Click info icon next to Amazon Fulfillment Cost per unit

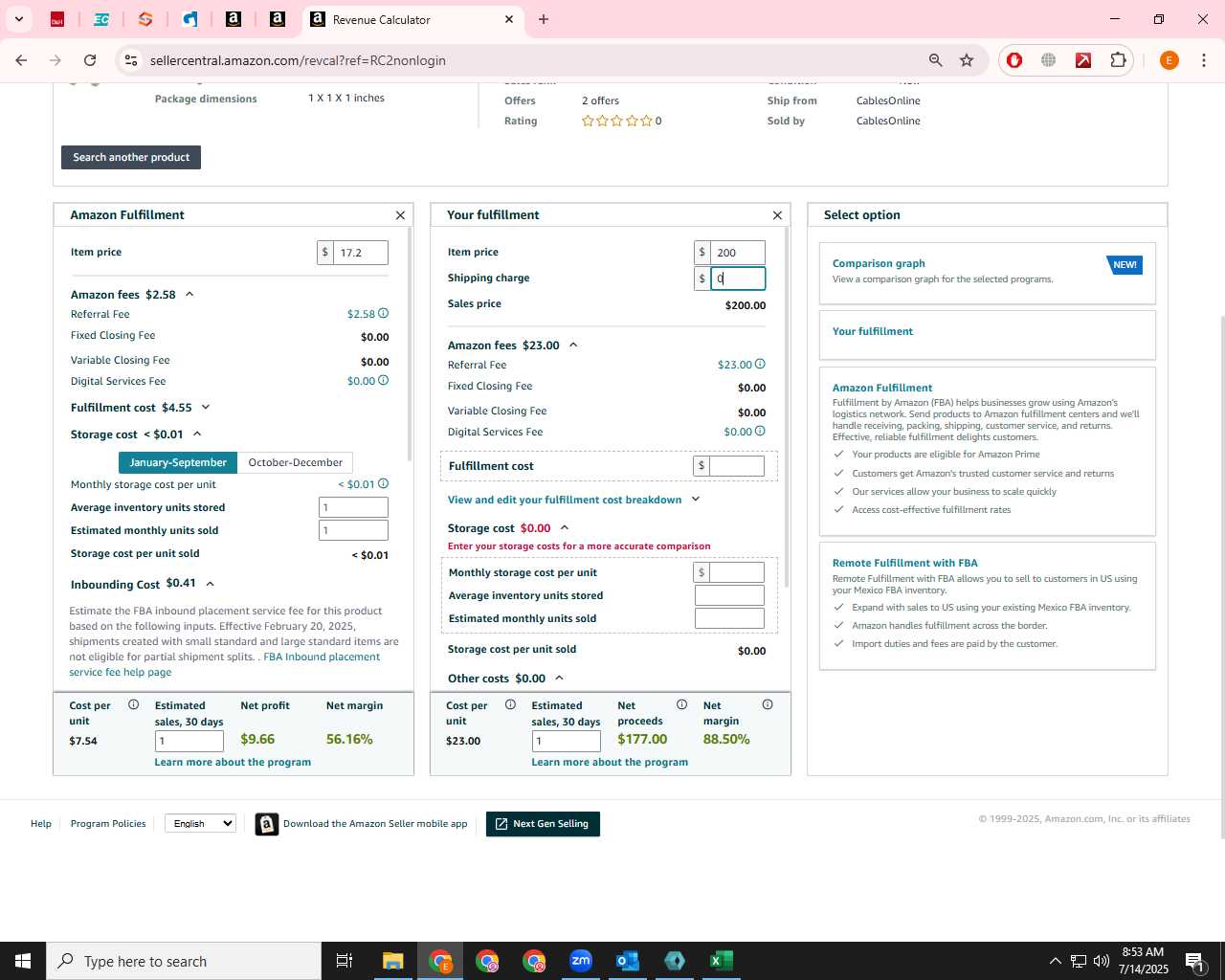click(x=133, y=704)
